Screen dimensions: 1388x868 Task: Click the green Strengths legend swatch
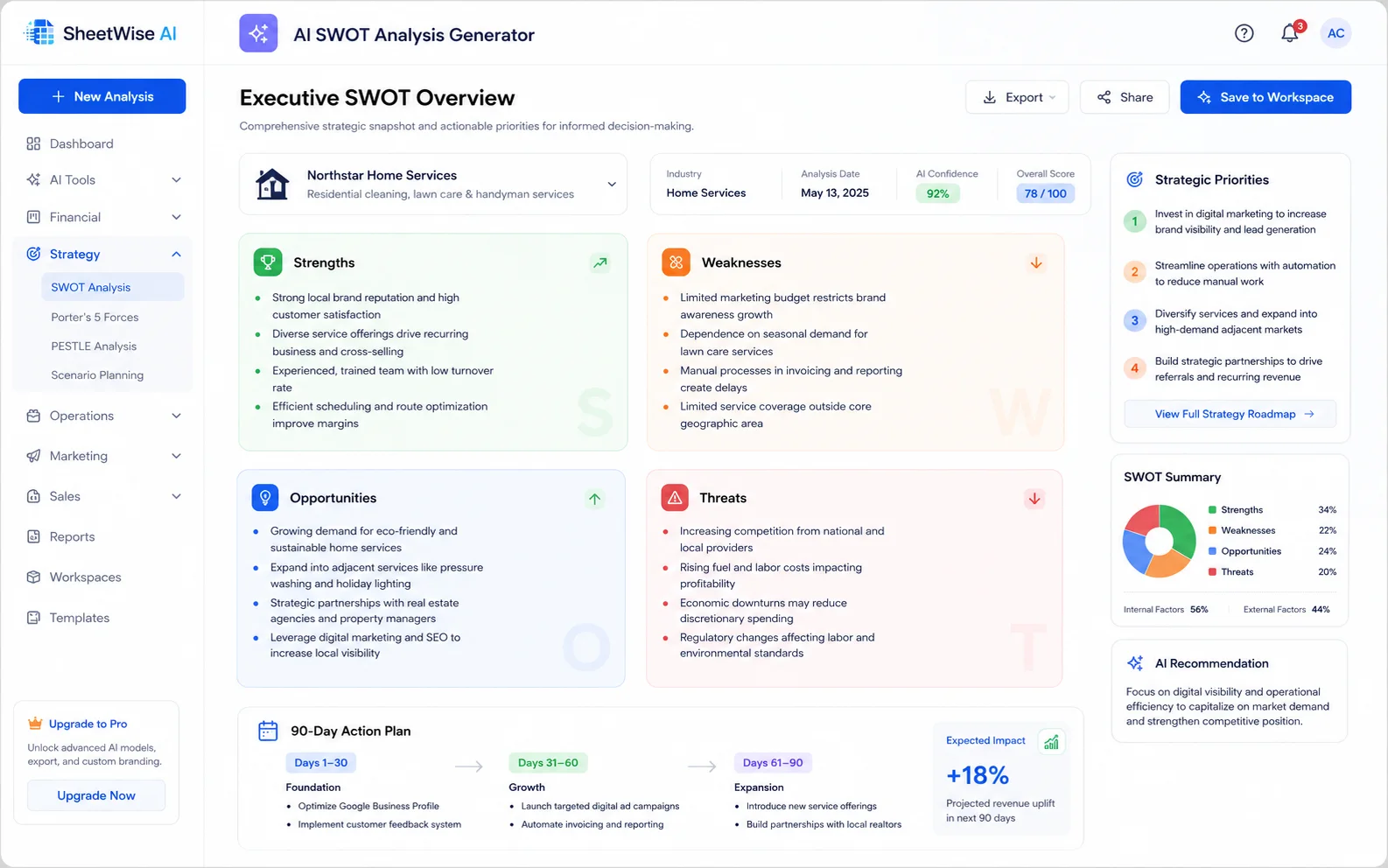point(1212,510)
